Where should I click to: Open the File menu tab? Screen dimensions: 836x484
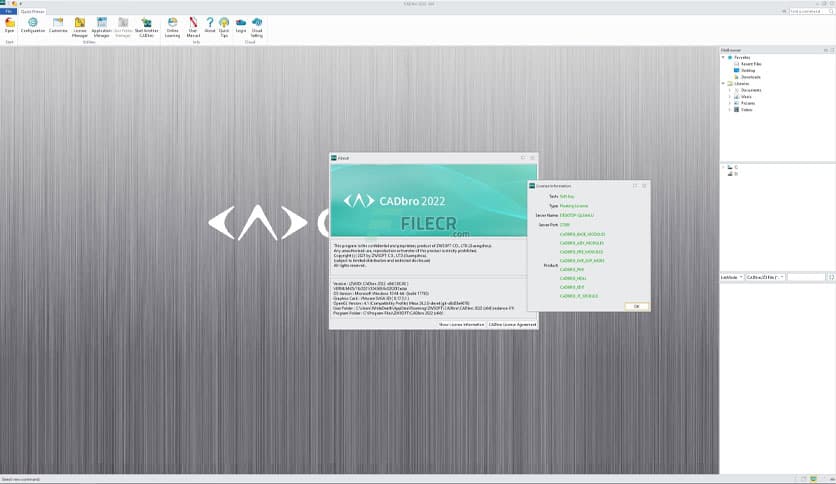(9, 11)
